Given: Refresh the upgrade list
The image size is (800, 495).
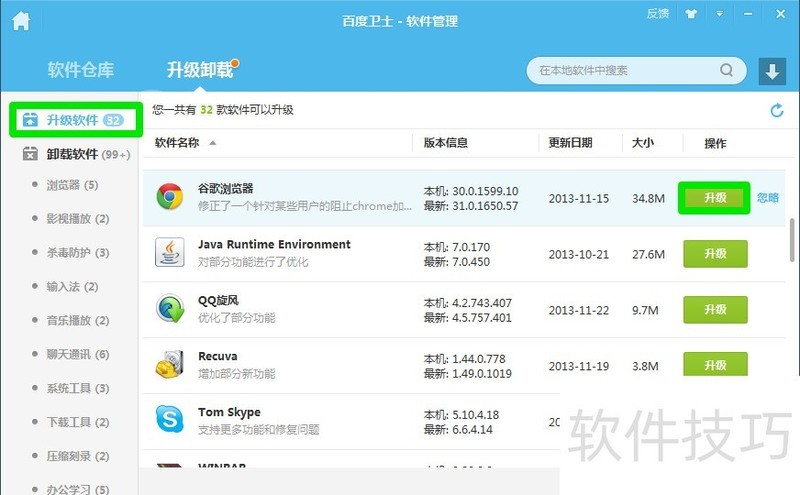Looking at the screenshot, I should click(x=776, y=110).
